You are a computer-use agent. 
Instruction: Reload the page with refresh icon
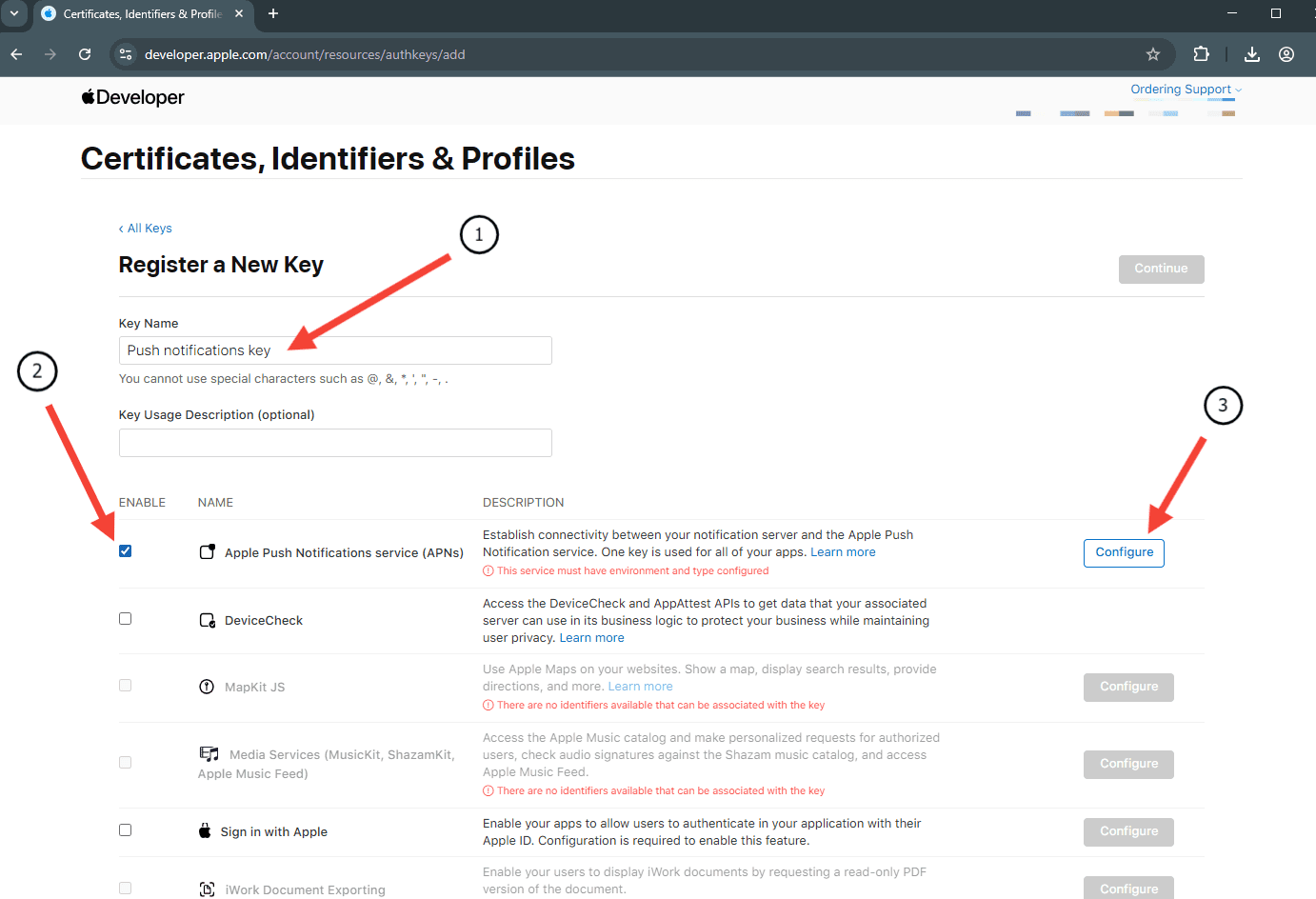click(x=85, y=54)
